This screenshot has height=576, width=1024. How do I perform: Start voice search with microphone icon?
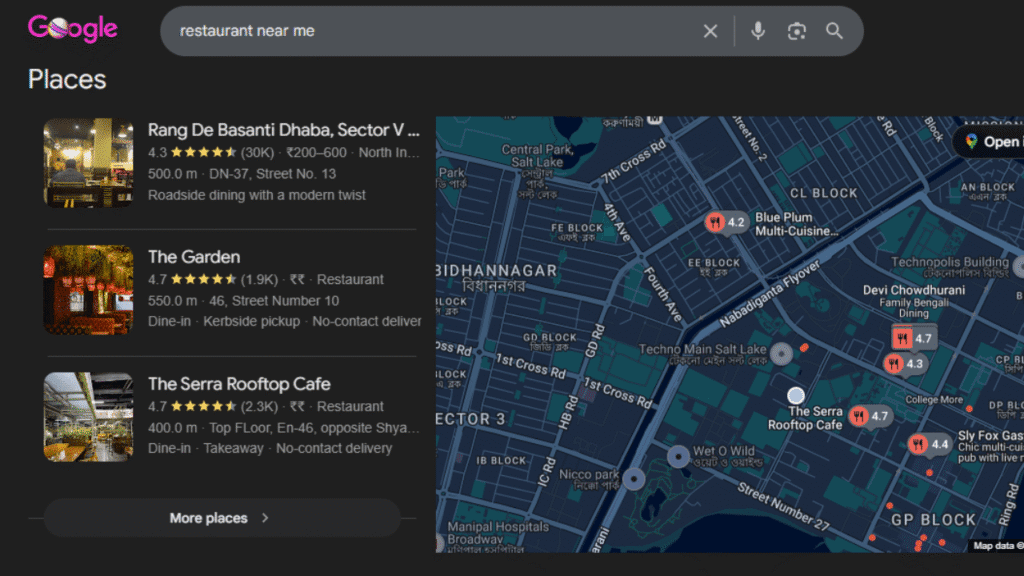[758, 31]
